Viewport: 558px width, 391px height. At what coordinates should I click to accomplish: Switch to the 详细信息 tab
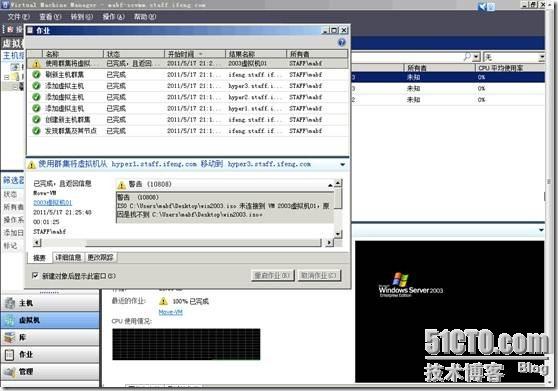pyautogui.click(x=68, y=257)
